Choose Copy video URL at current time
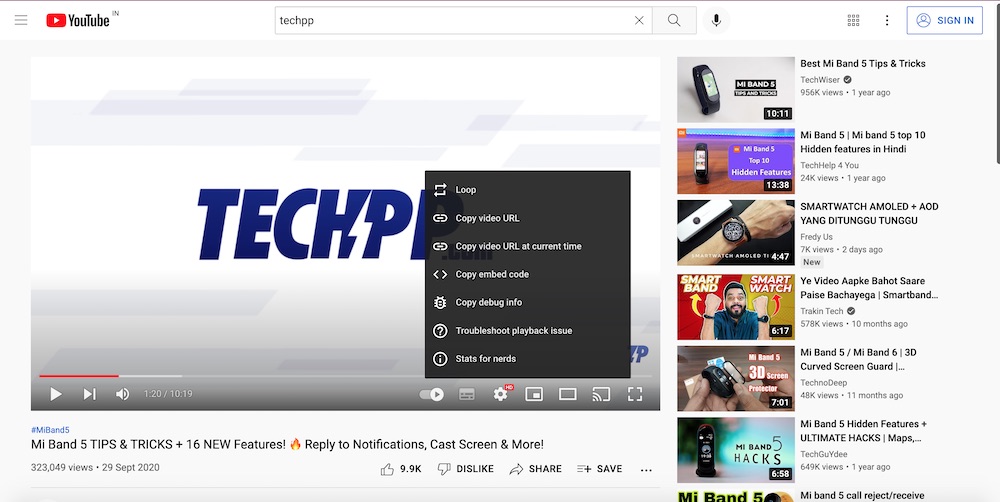1000x502 pixels. coord(527,246)
